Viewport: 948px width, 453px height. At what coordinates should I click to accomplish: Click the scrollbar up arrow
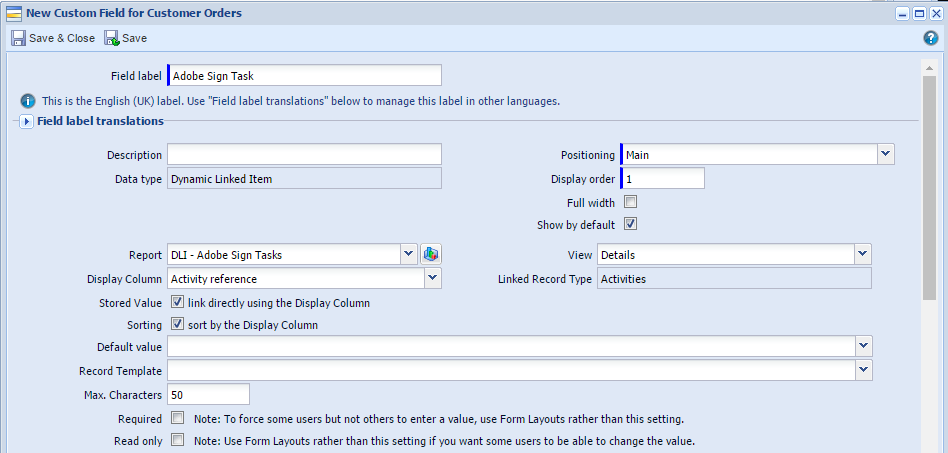point(929,67)
